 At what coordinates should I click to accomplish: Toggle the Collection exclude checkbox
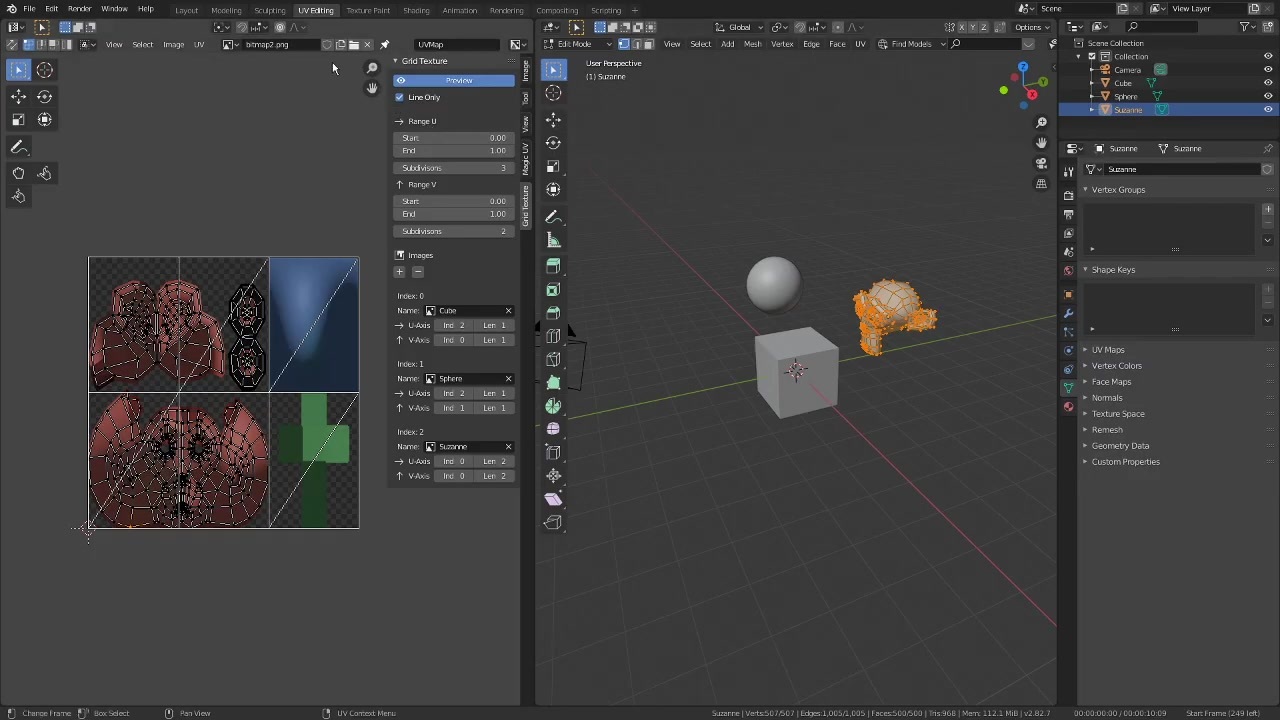1092,57
